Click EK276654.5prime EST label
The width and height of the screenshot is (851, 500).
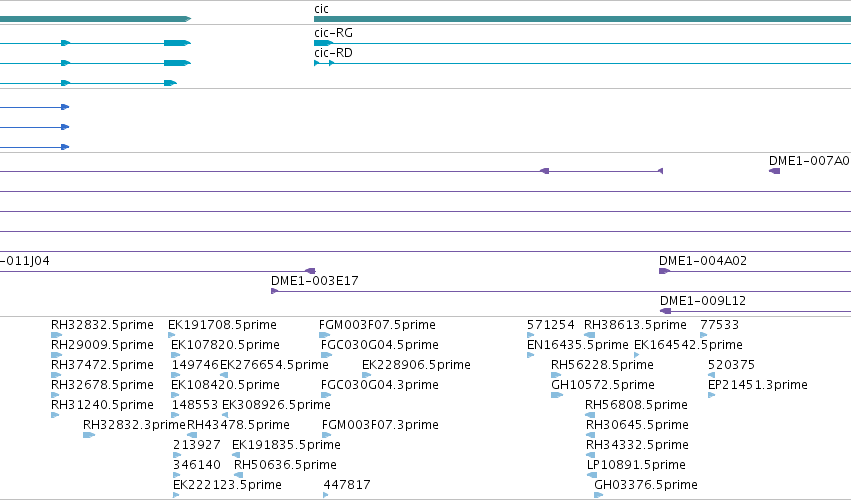click(x=274, y=365)
